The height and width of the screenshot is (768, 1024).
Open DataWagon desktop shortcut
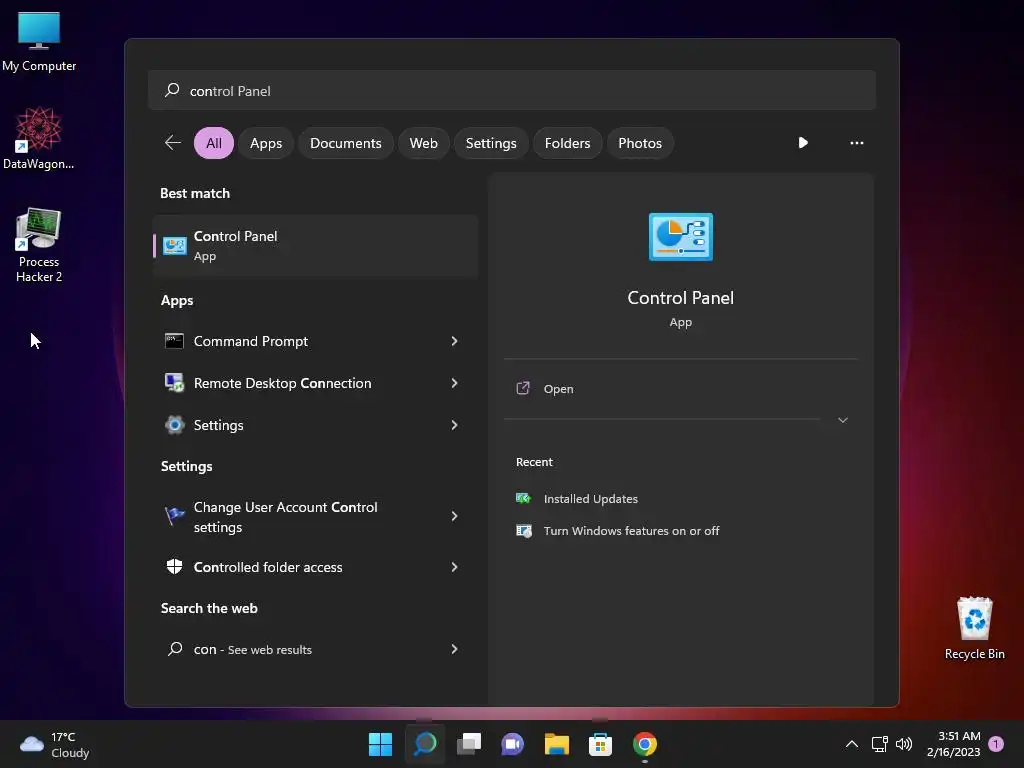click(x=39, y=138)
